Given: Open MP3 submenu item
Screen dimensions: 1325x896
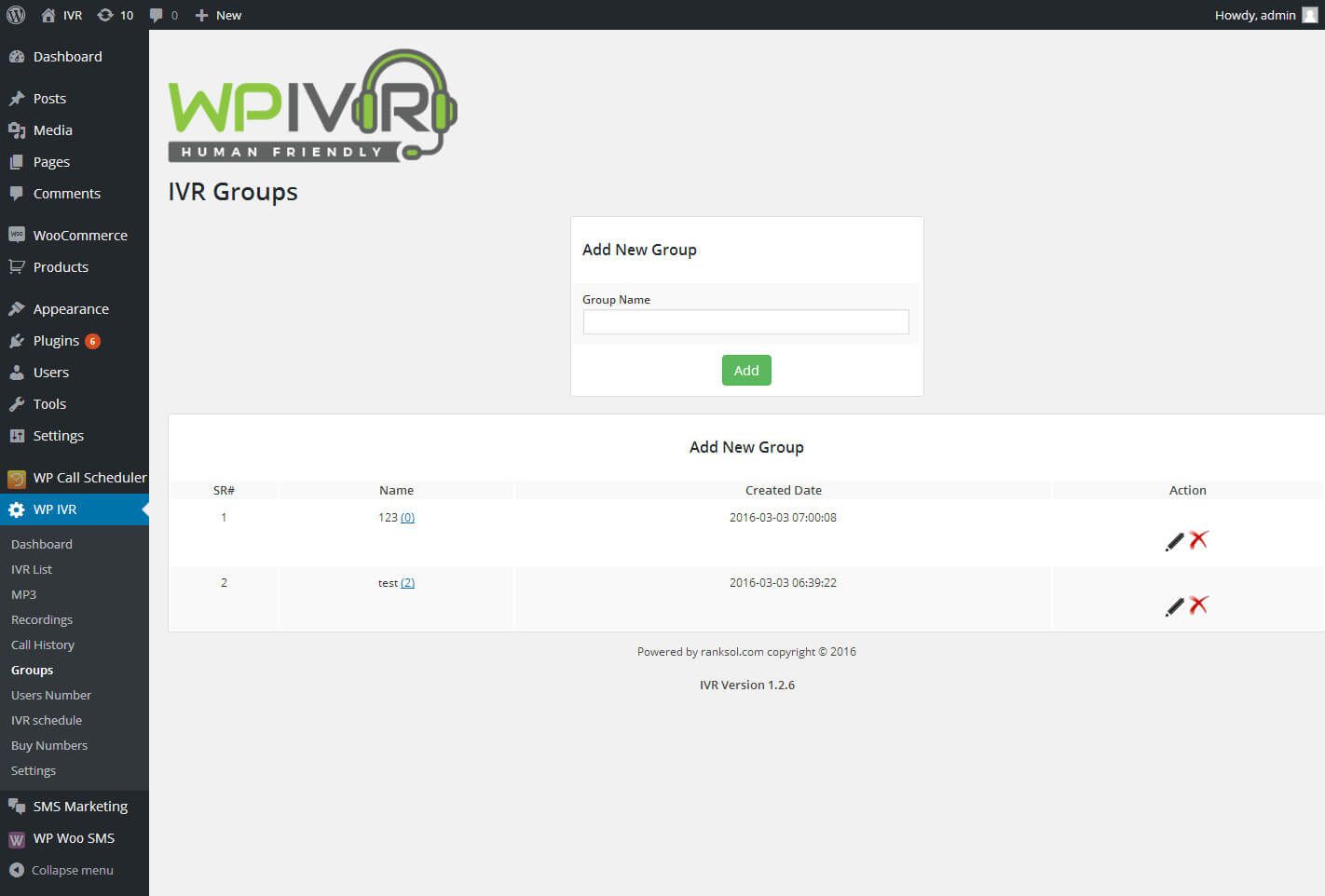Looking at the screenshot, I should pos(23,594).
